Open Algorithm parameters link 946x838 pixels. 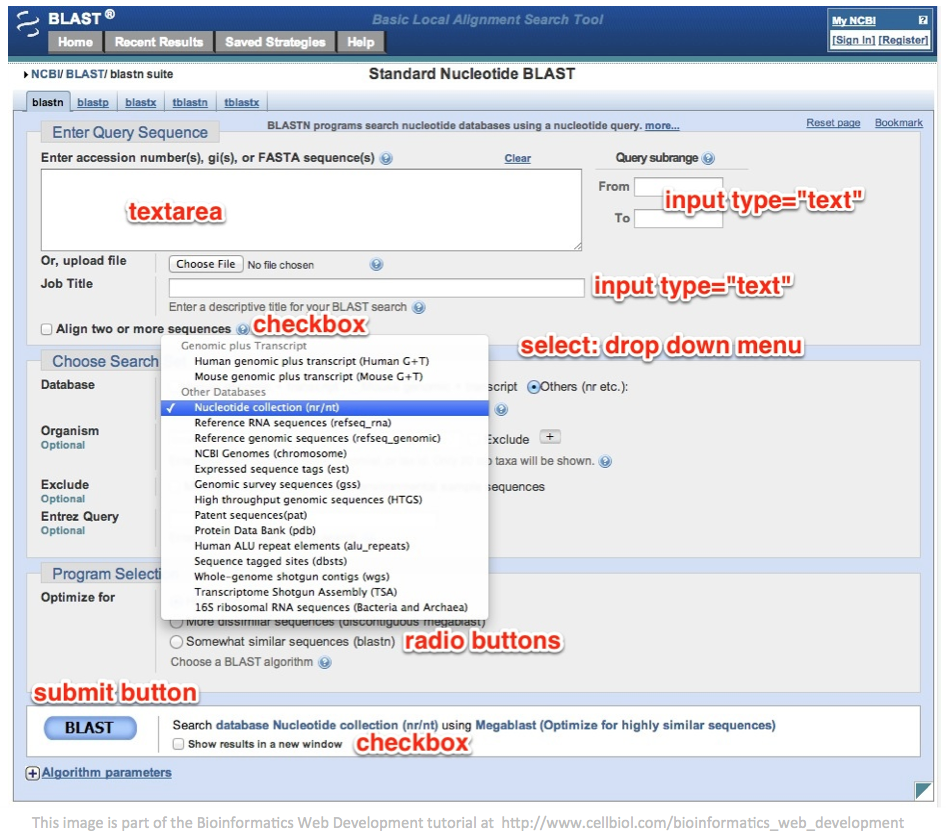[x=107, y=773]
